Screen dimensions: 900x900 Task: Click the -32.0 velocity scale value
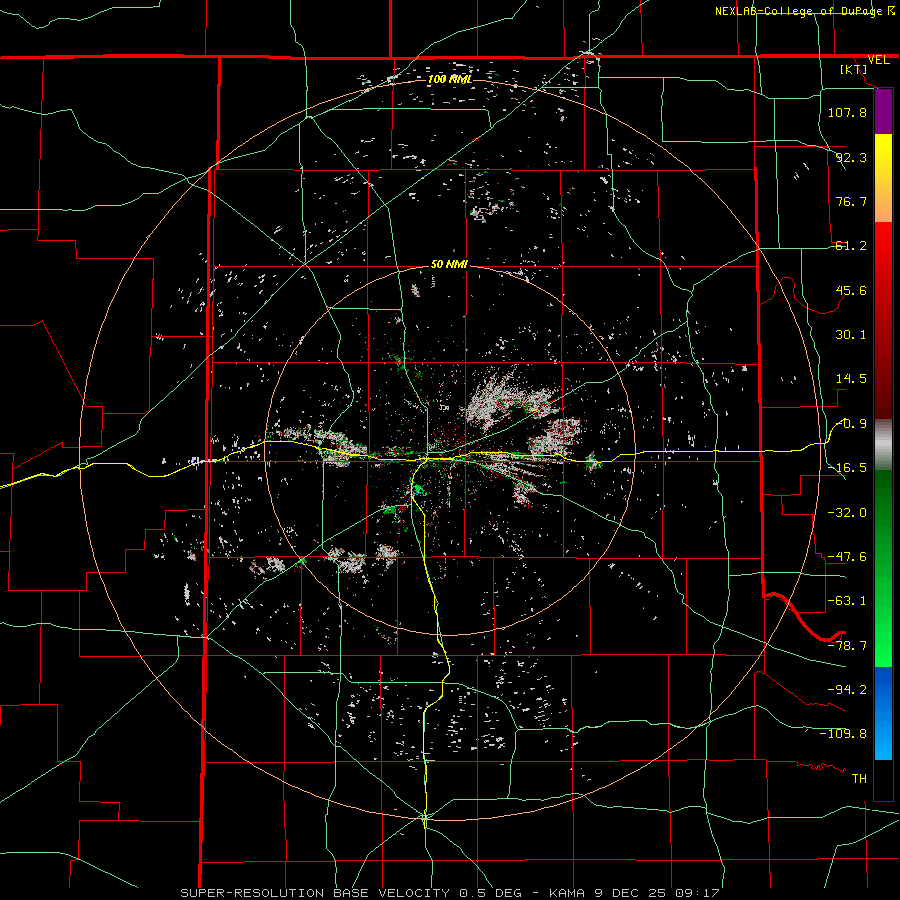[847, 512]
